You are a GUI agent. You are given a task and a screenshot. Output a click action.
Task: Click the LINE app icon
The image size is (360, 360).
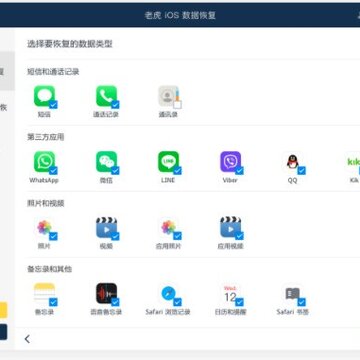coord(168,162)
